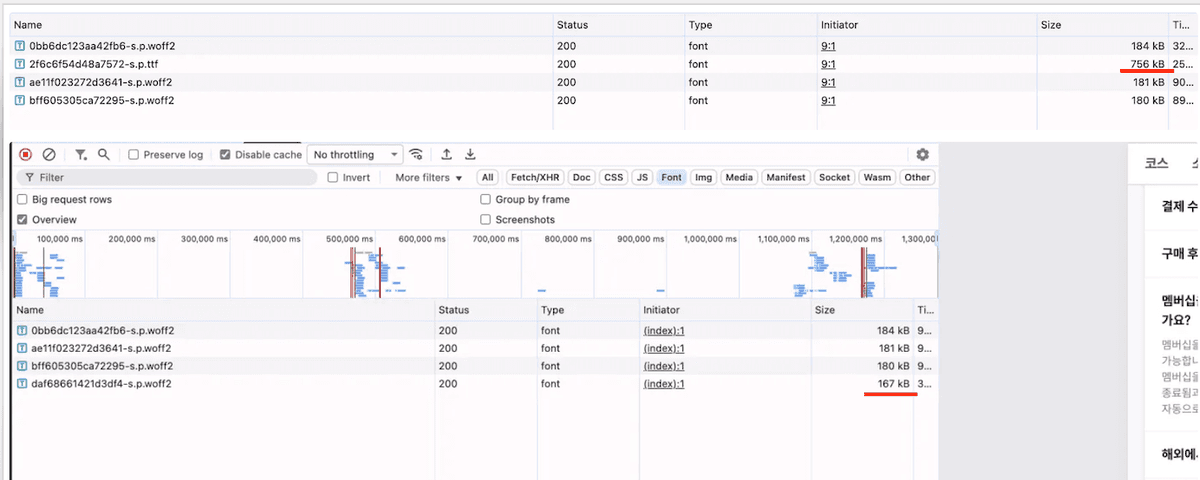
Task: Open network settings gear icon
Action: tap(922, 155)
